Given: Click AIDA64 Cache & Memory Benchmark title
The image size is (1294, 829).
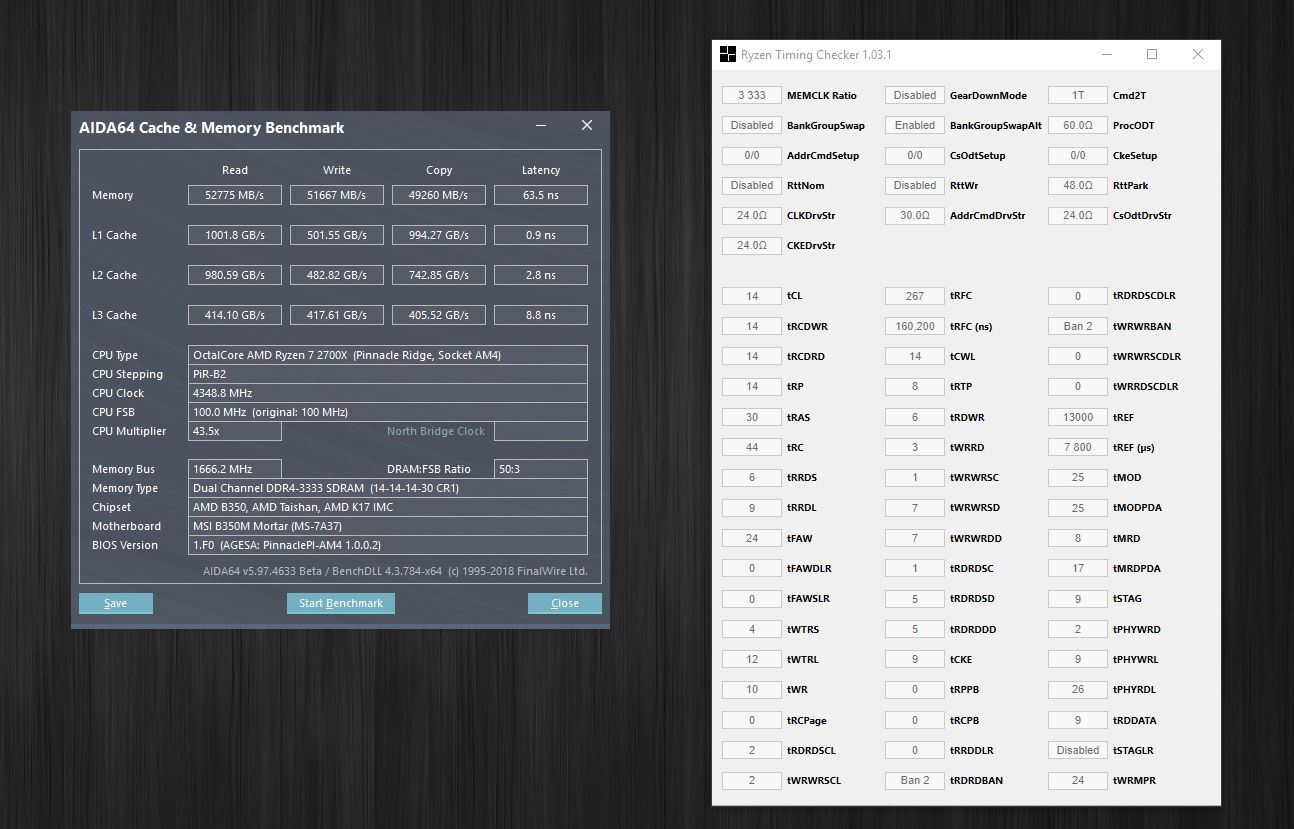Looking at the screenshot, I should [212, 127].
